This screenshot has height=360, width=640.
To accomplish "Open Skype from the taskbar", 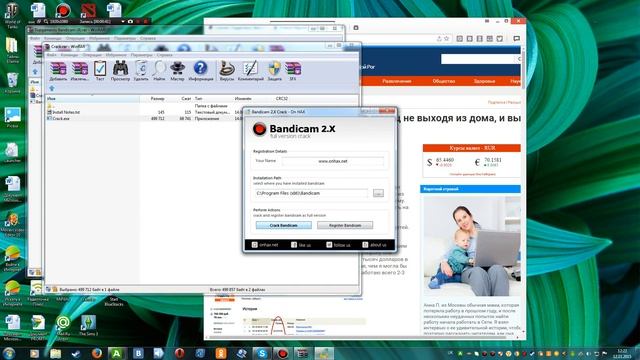I will (x=262, y=353).
